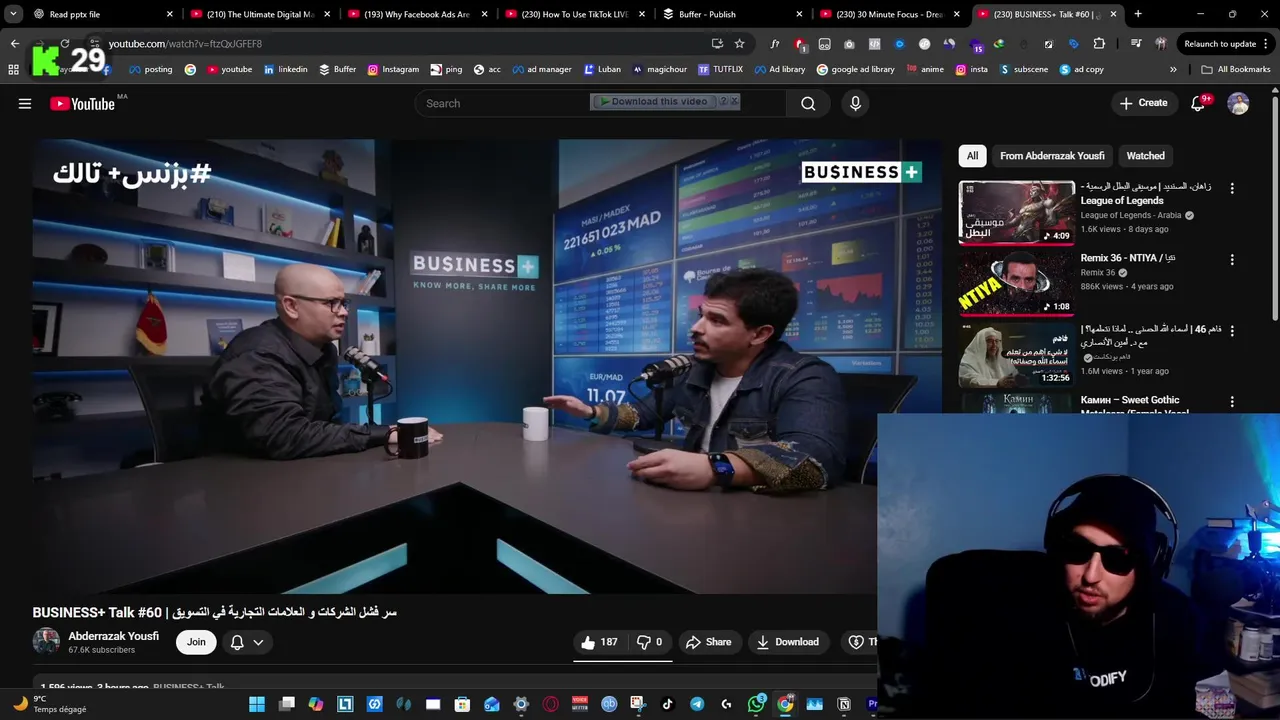Image resolution: width=1280 pixels, height=720 pixels.
Task: Switch to Why Facebook Ads Are tab
Action: pos(417,14)
